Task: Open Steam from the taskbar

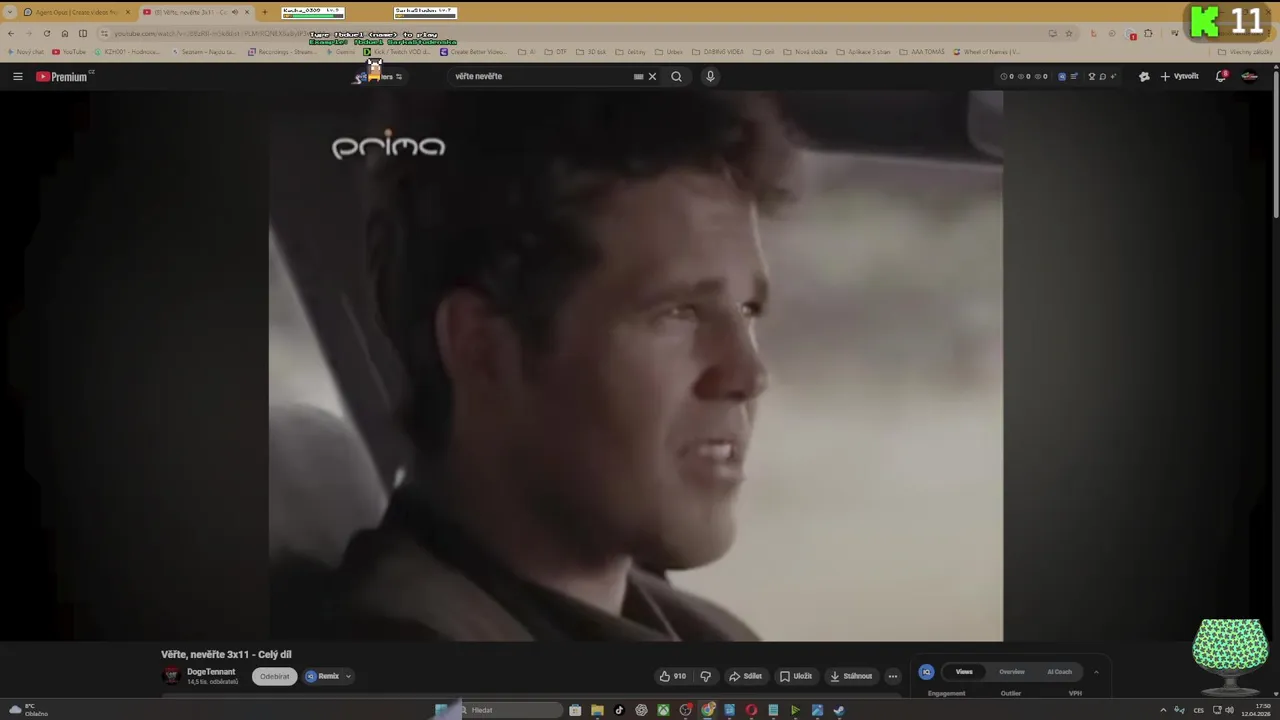Action: [838, 710]
